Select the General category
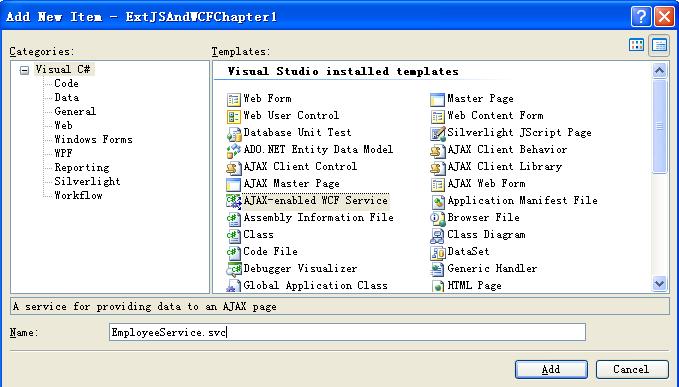679x387 pixels. tap(75, 111)
